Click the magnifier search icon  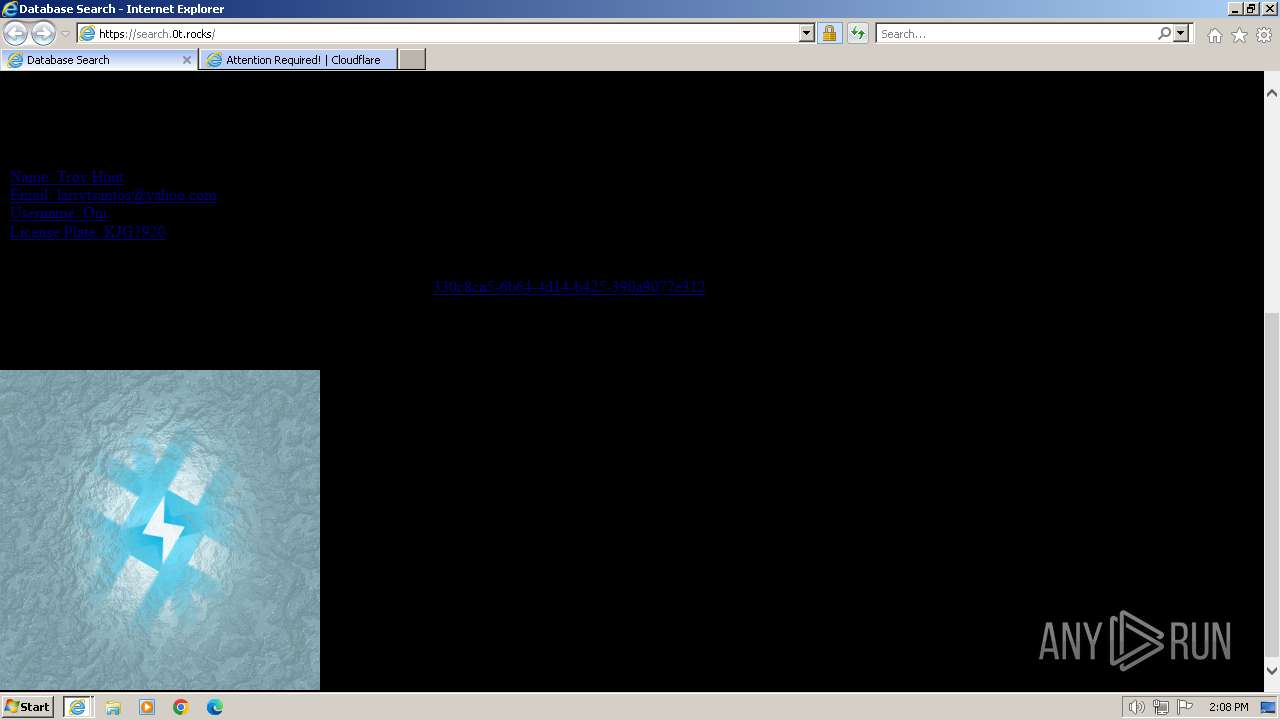[1164, 33]
